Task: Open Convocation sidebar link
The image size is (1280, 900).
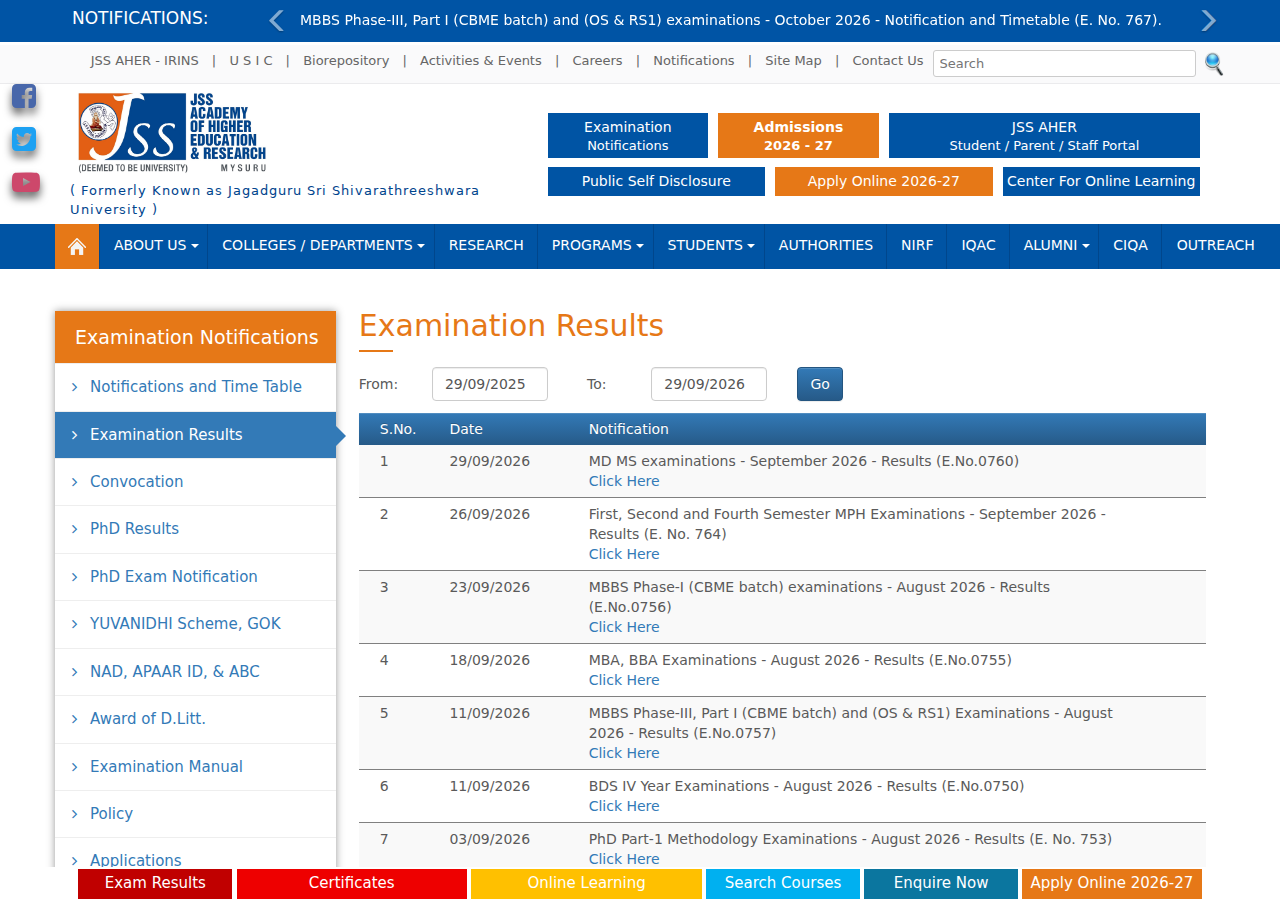Action: pos(196,482)
